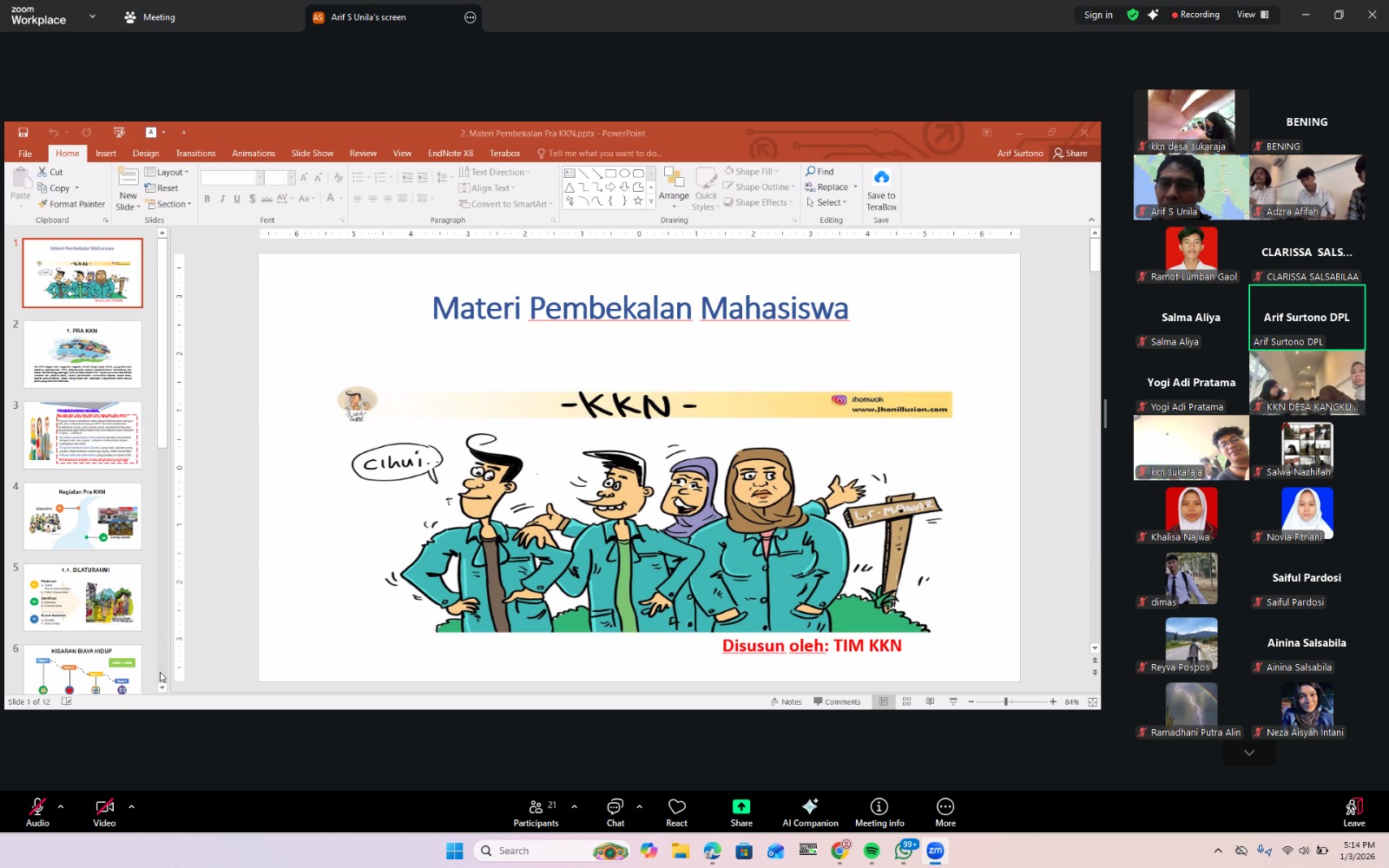Click the Clear All Formatting icon
This screenshot has height=868, width=1389.
tap(338, 177)
